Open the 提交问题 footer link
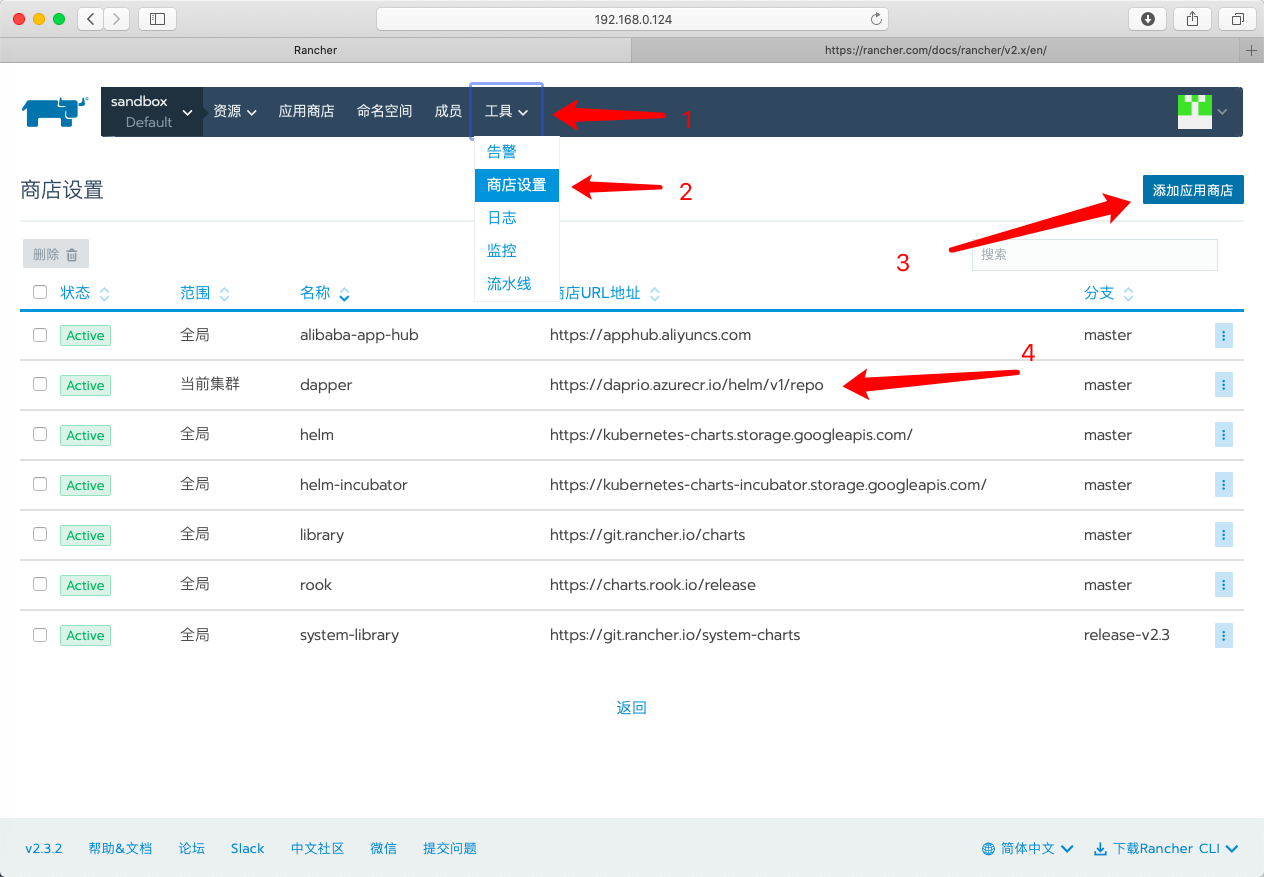 point(450,848)
